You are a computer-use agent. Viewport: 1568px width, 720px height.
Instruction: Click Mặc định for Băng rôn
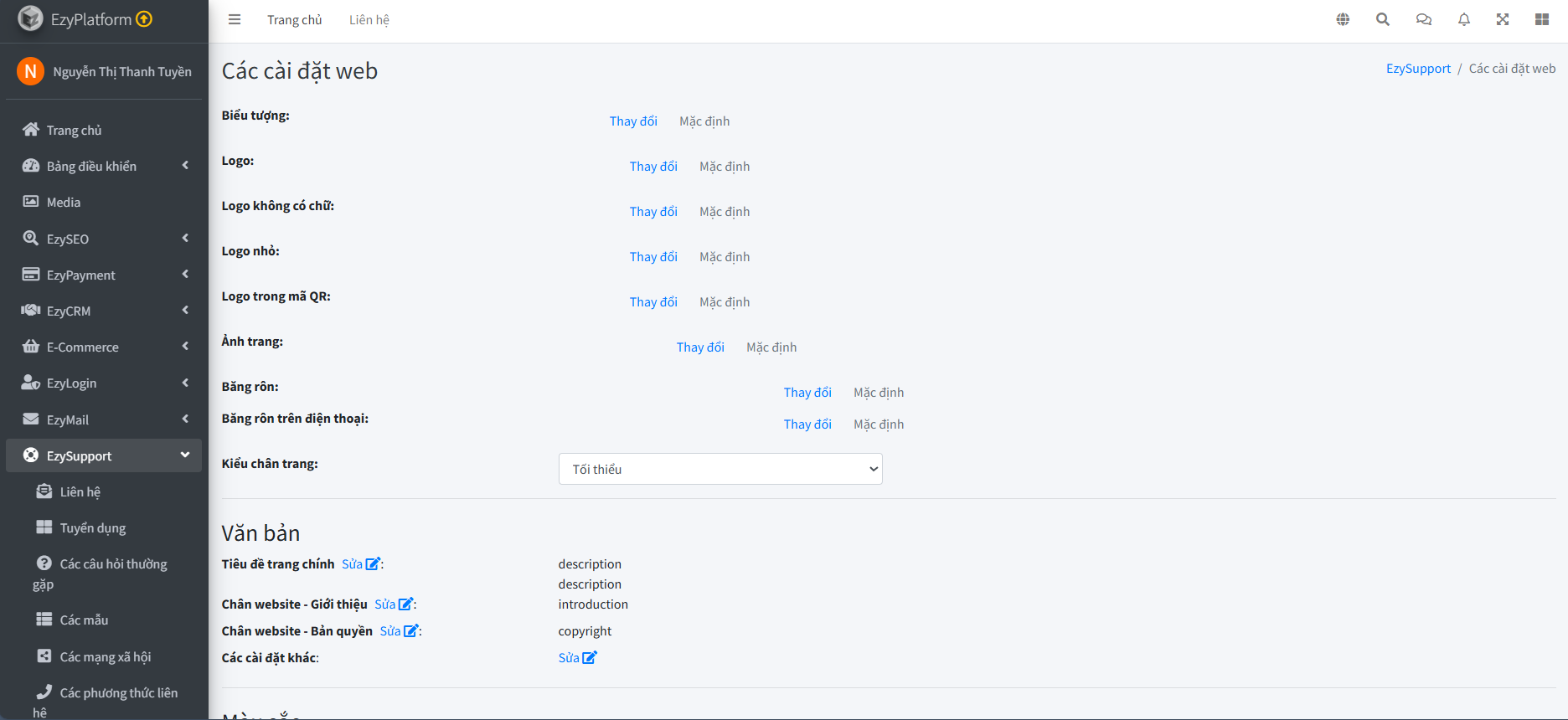click(878, 393)
